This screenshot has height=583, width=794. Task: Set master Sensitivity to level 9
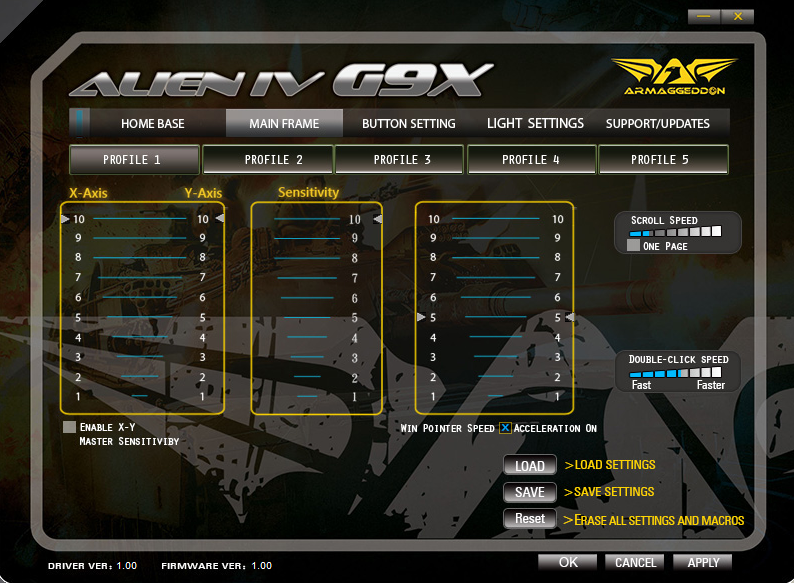point(354,238)
